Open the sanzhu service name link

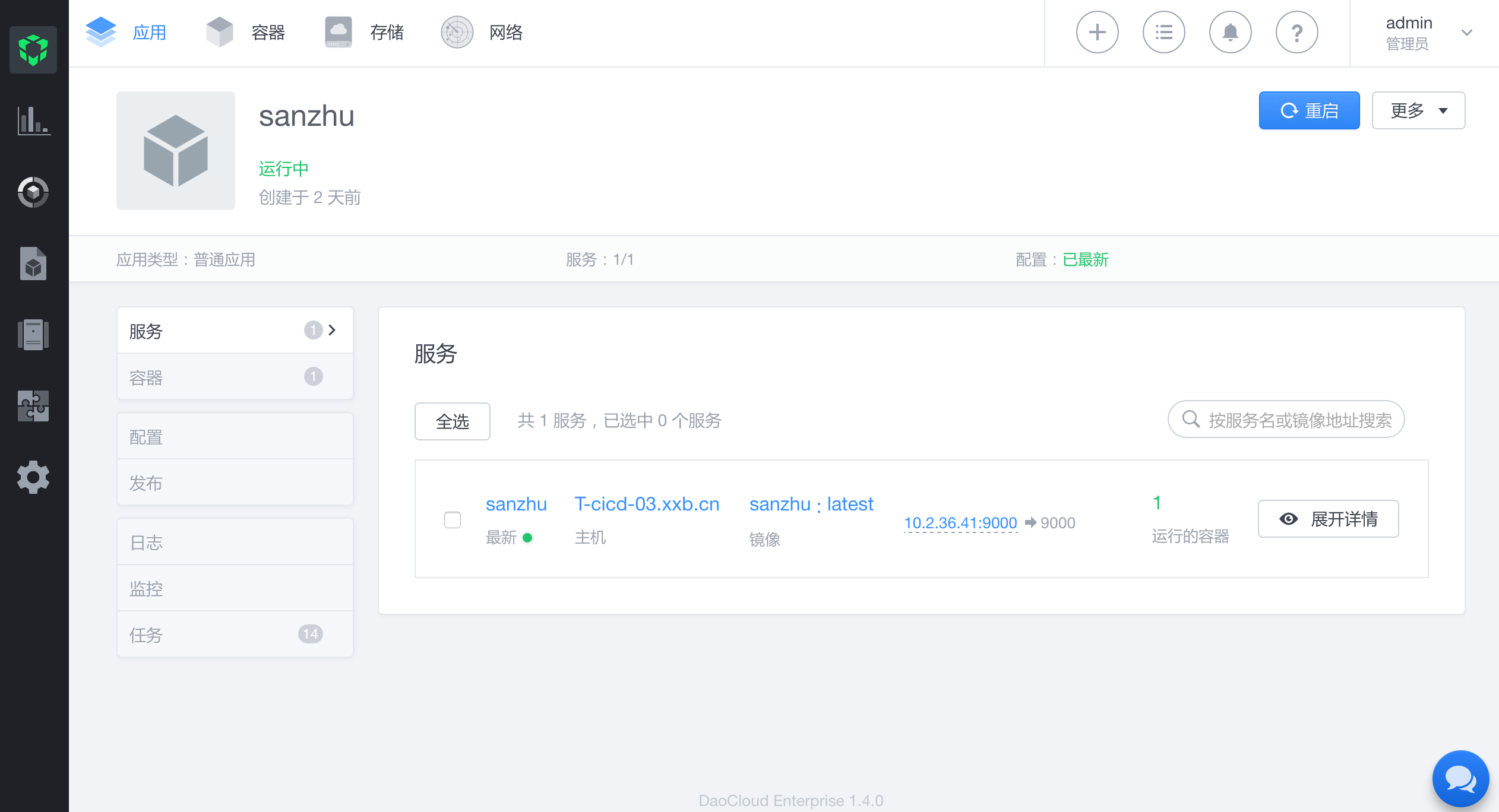click(x=516, y=504)
